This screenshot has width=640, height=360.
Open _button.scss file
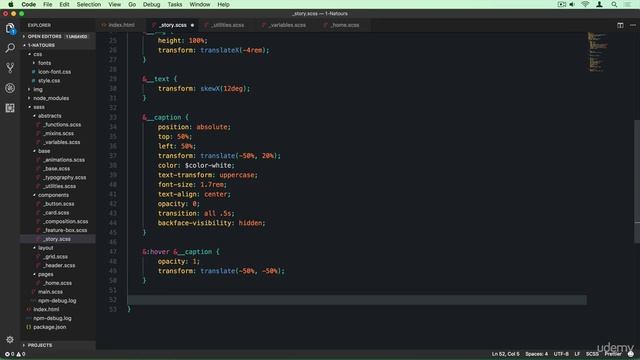58,204
